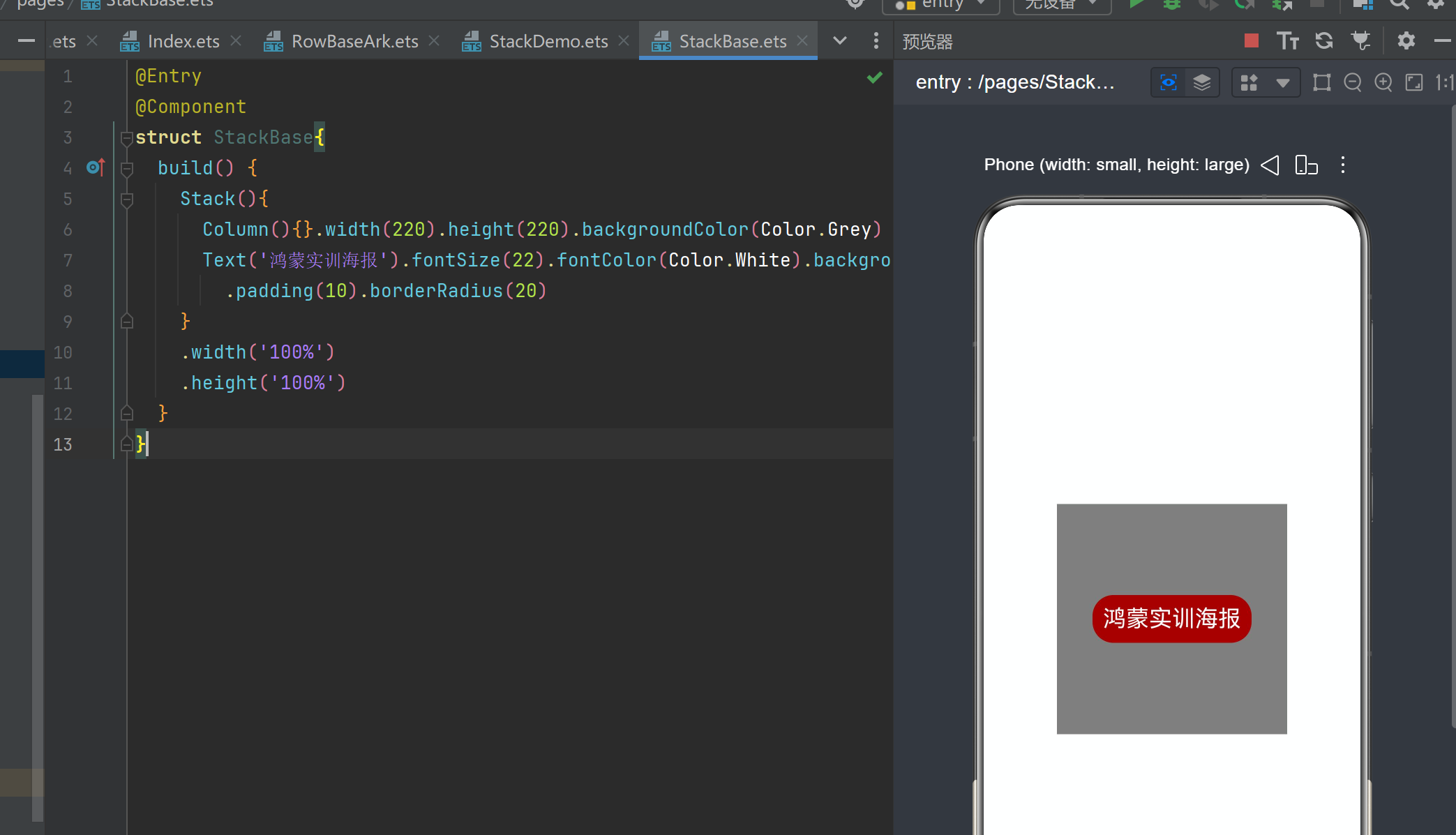Open the device selector dropdown
Screen dimensions: 1456x835
coord(1062,6)
